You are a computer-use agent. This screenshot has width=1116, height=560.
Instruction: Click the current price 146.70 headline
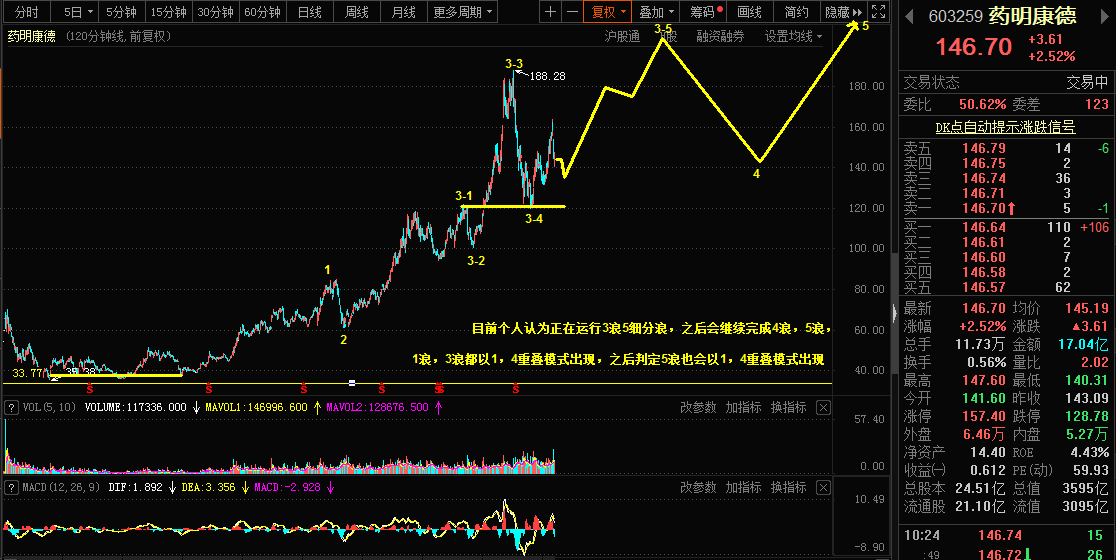click(x=973, y=47)
